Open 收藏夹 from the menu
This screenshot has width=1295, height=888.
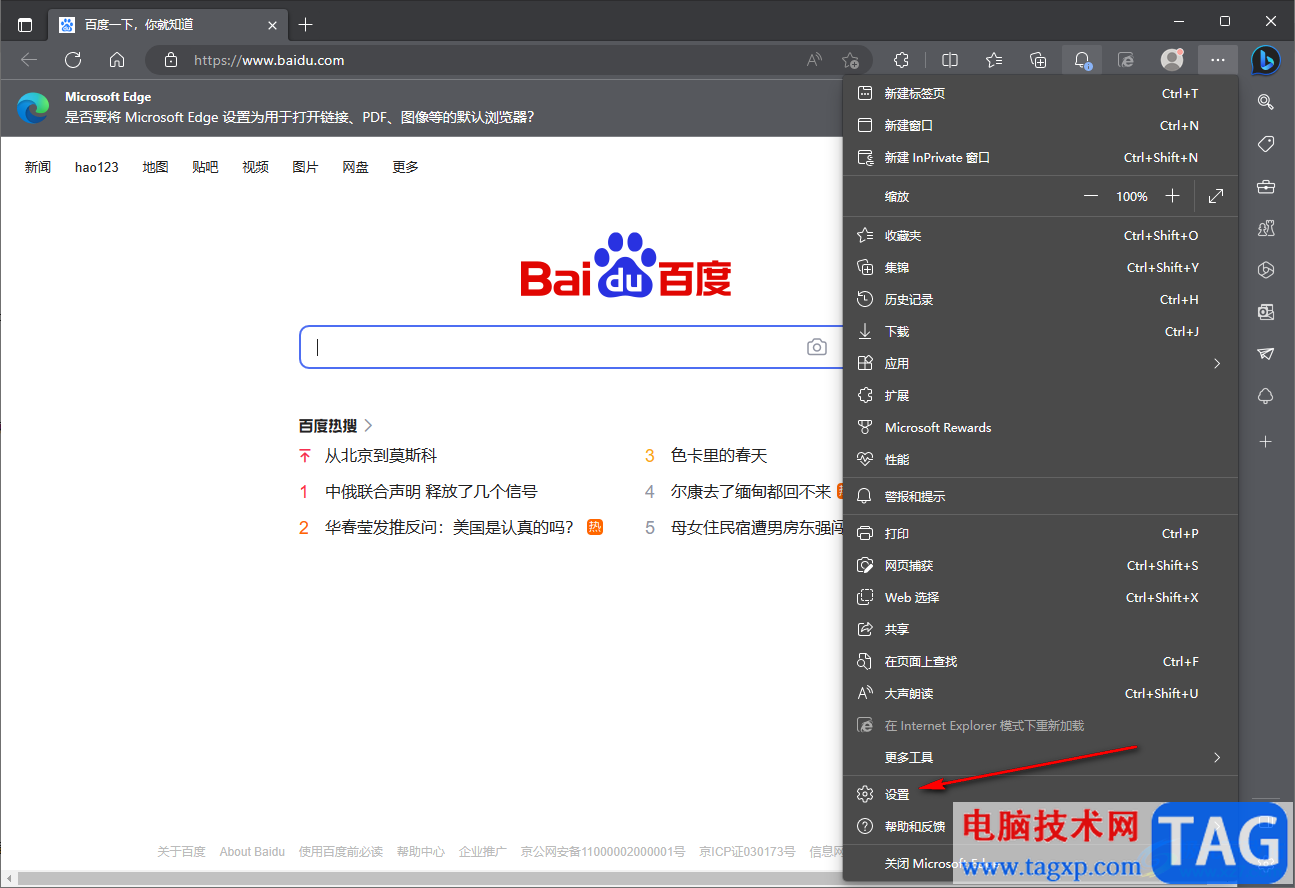point(1040,235)
